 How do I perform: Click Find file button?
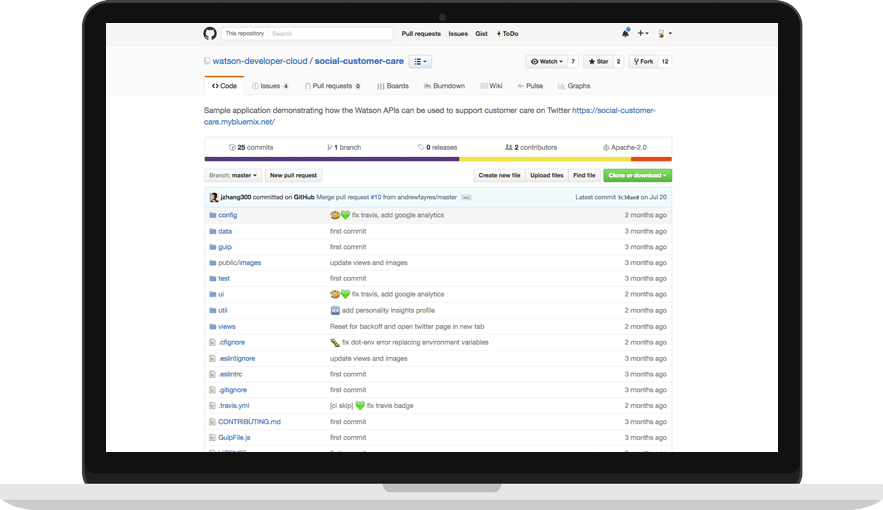pyautogui.click(x=585, y=176)
